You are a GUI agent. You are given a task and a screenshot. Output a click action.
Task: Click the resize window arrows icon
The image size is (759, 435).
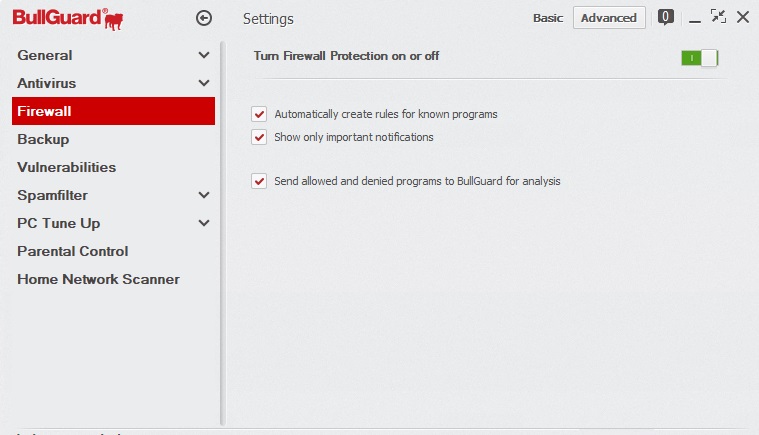(x=718, y=17)
